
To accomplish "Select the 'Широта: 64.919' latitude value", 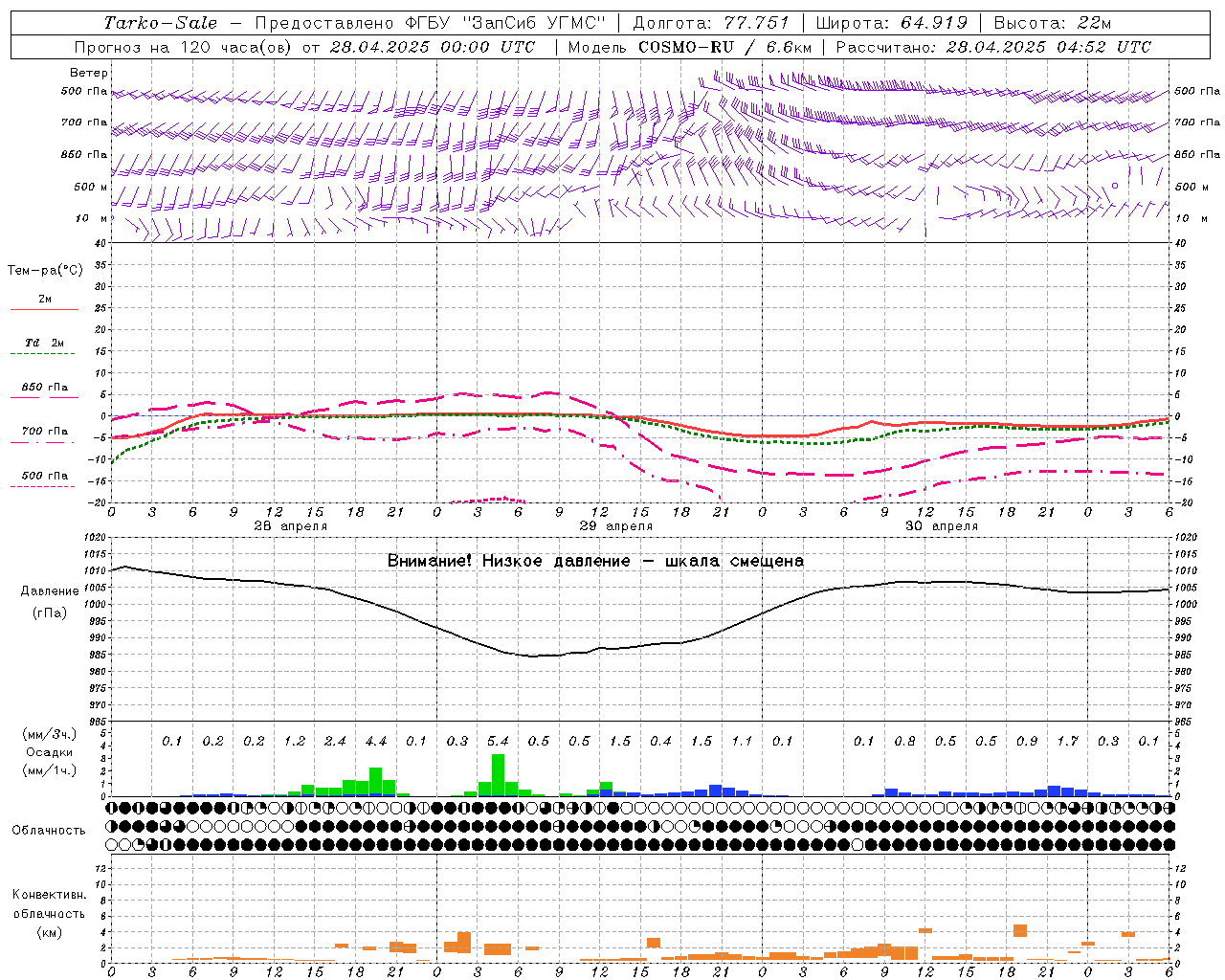I will 892,23.
